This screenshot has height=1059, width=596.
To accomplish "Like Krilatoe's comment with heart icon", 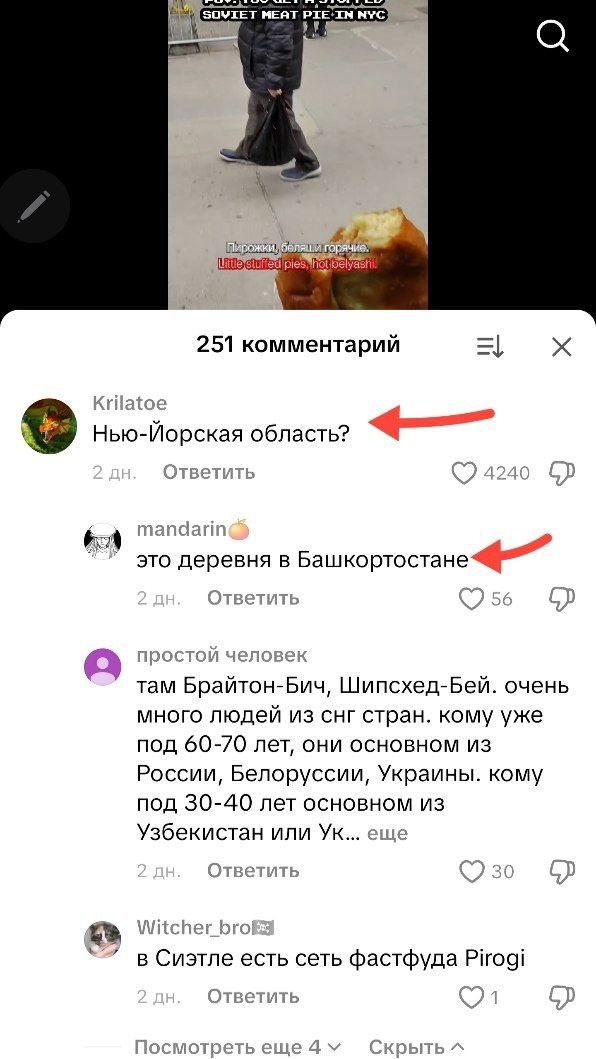I will tap(464, 473).
